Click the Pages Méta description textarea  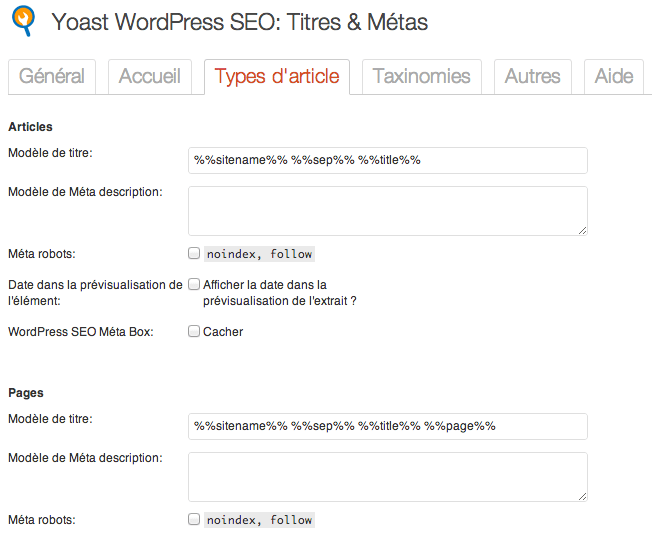click(x=388, y=477)
